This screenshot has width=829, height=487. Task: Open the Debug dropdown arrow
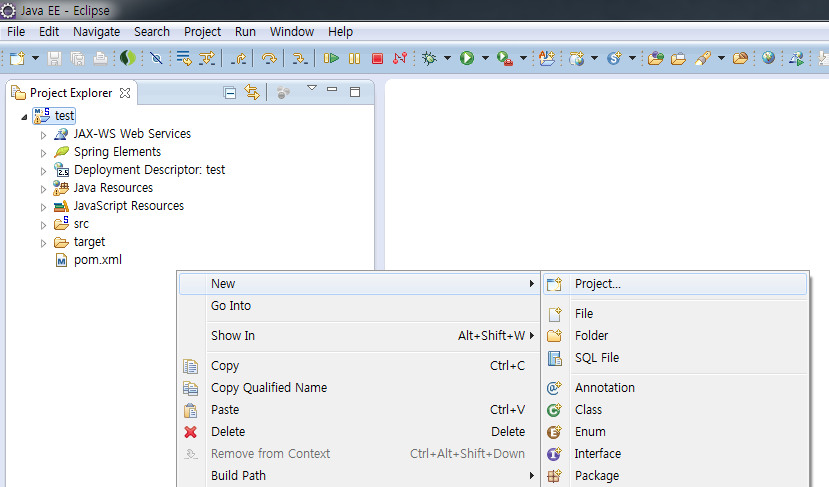(447, 58)
